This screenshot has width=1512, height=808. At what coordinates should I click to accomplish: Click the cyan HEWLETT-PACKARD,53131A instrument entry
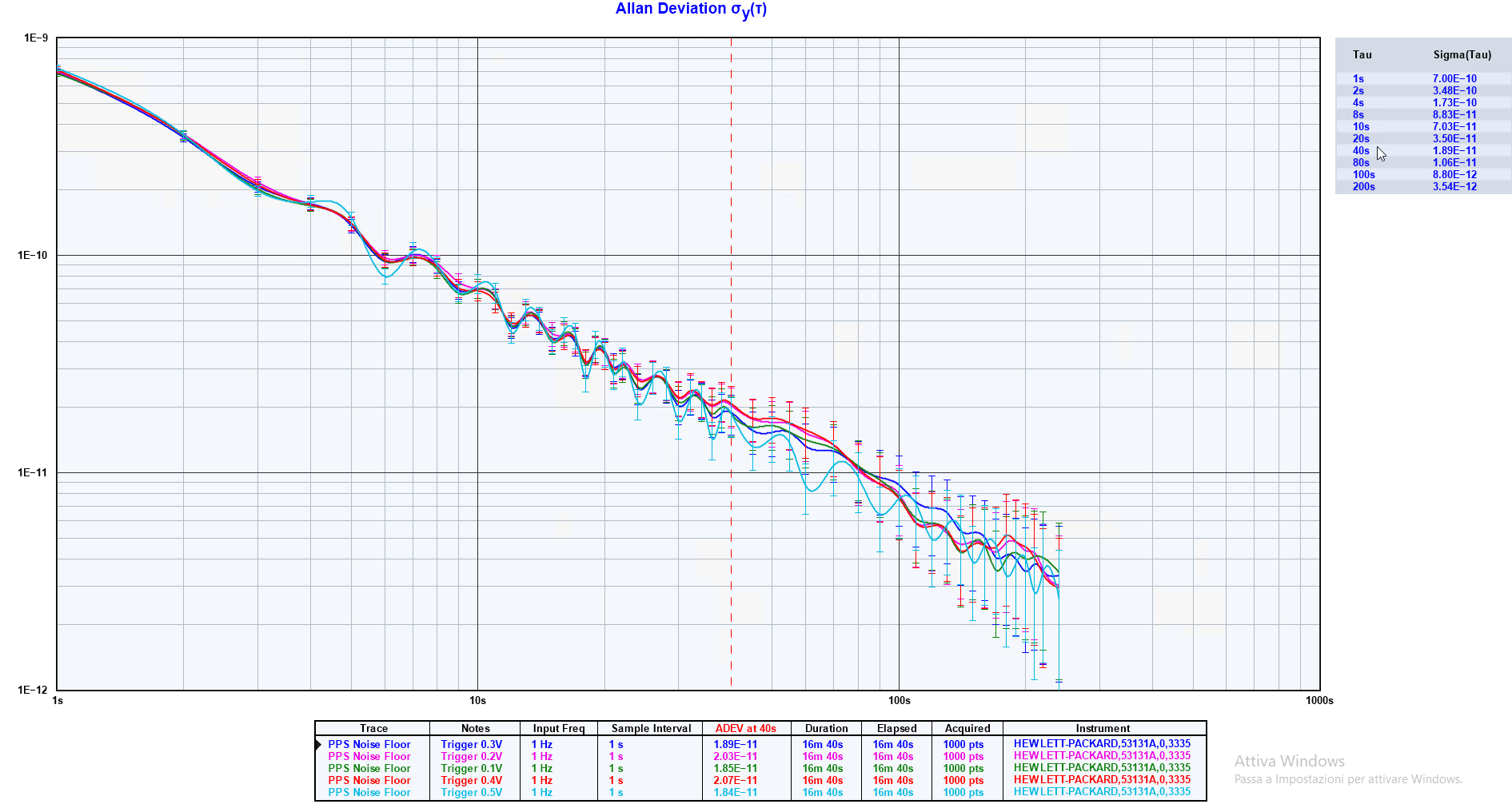pyautogui.click(x=1102, y=791)
